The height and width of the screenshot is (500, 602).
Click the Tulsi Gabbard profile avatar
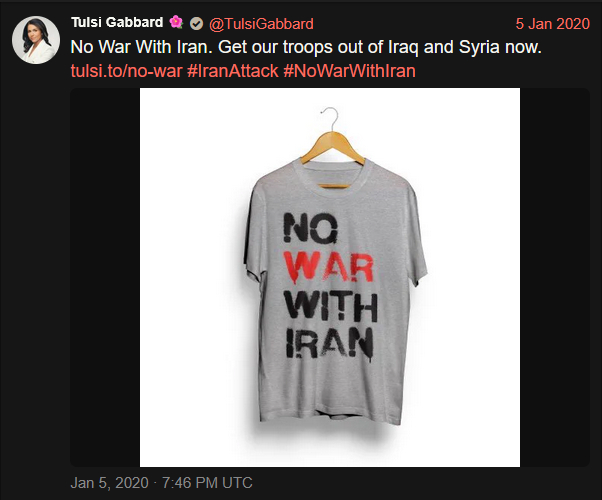(x=36, y=39)
